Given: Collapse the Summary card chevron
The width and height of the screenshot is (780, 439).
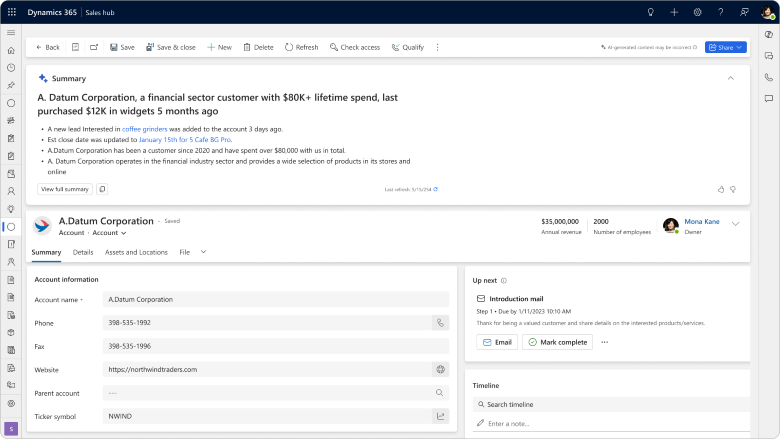Looking at the screenshot, I should pos(730,78).
